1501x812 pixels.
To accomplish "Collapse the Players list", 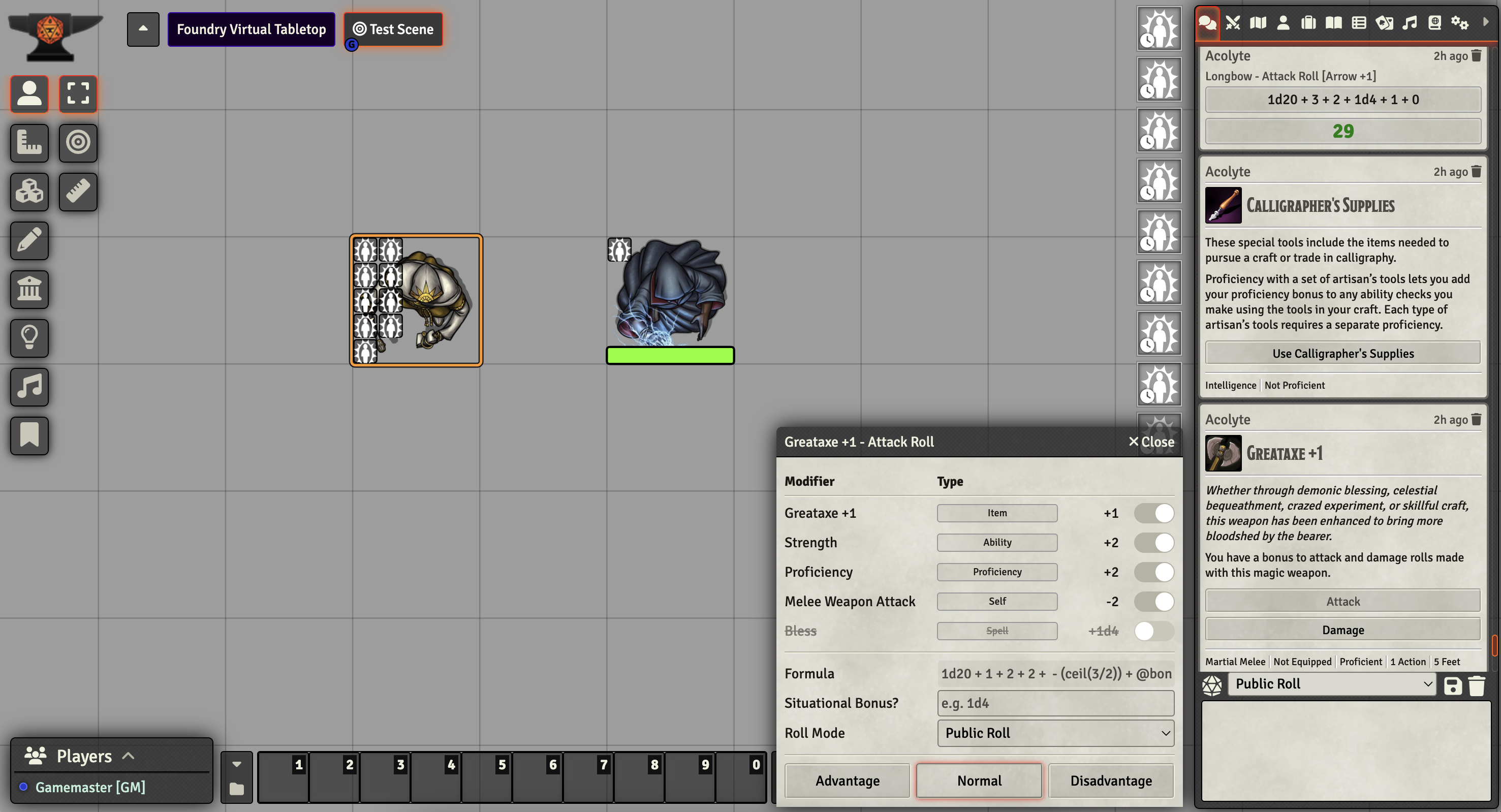I will click(x=128, y=756).
